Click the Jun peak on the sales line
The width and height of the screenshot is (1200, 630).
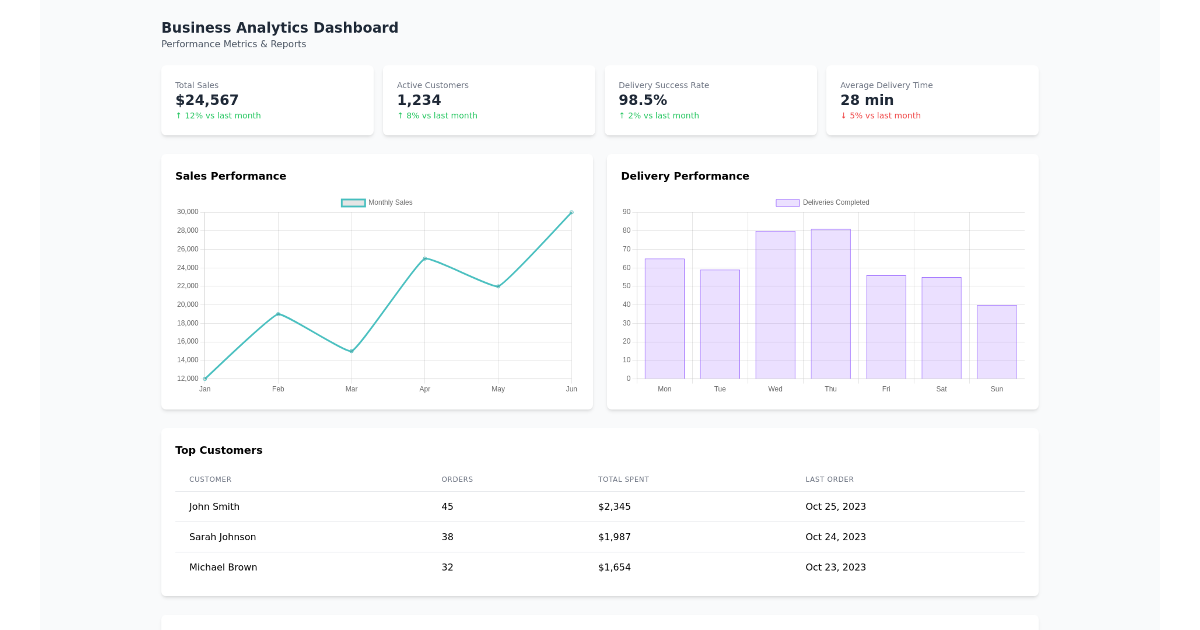[571, 212]
